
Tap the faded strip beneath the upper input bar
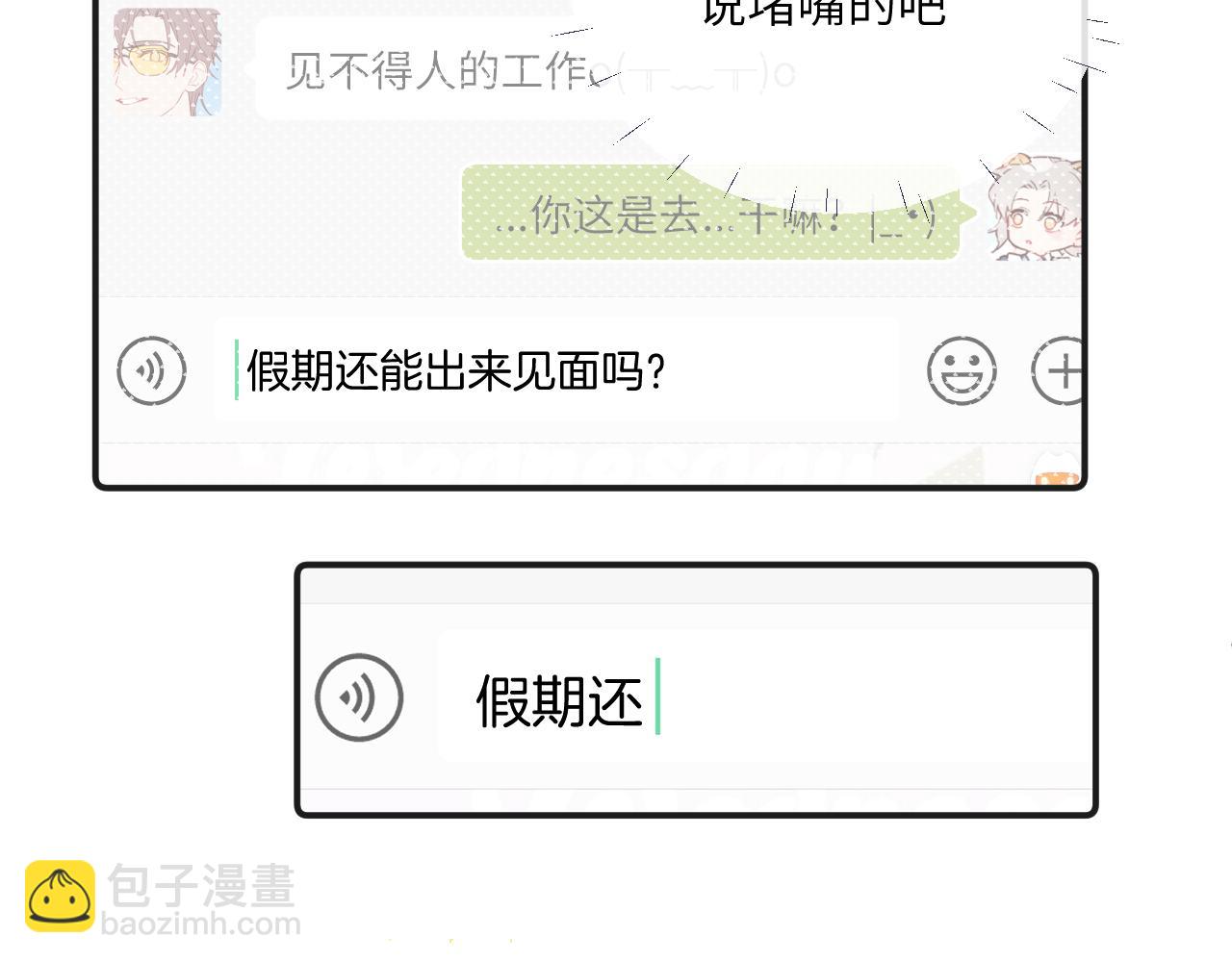coord(589,464)
